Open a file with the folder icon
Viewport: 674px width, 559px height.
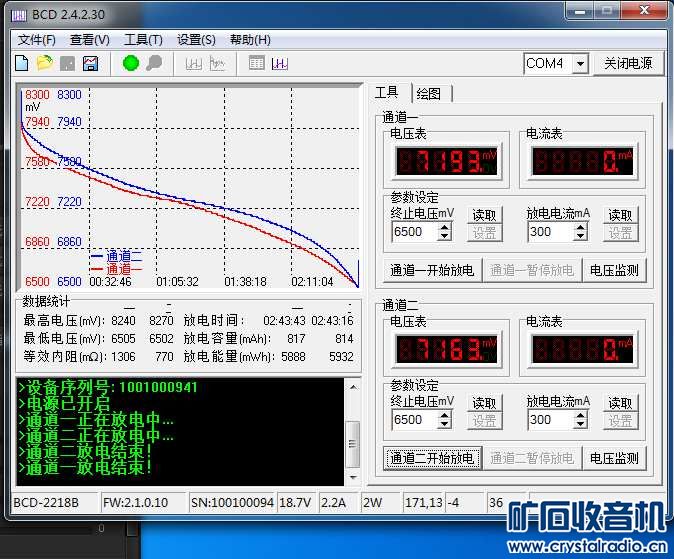tap(44, 63)
